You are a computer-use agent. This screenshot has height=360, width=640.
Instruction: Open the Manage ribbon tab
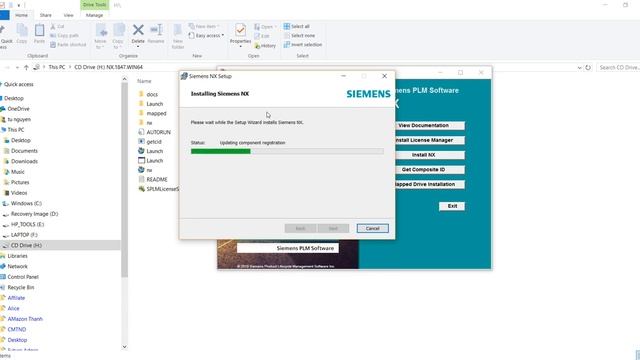[94, 15]
